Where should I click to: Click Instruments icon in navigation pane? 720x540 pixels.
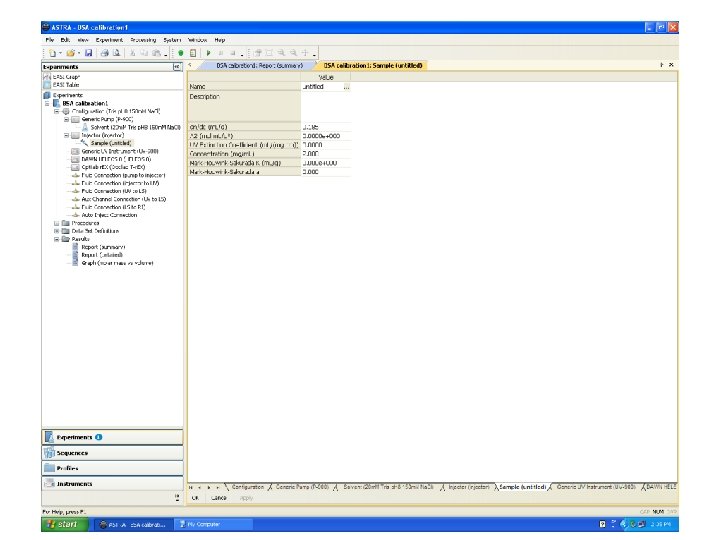coord(49,484)
